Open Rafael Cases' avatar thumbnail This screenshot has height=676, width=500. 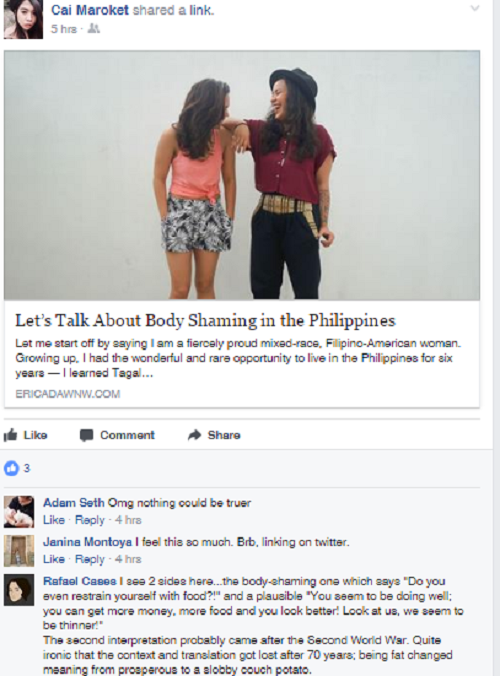(x=19, y=590)
